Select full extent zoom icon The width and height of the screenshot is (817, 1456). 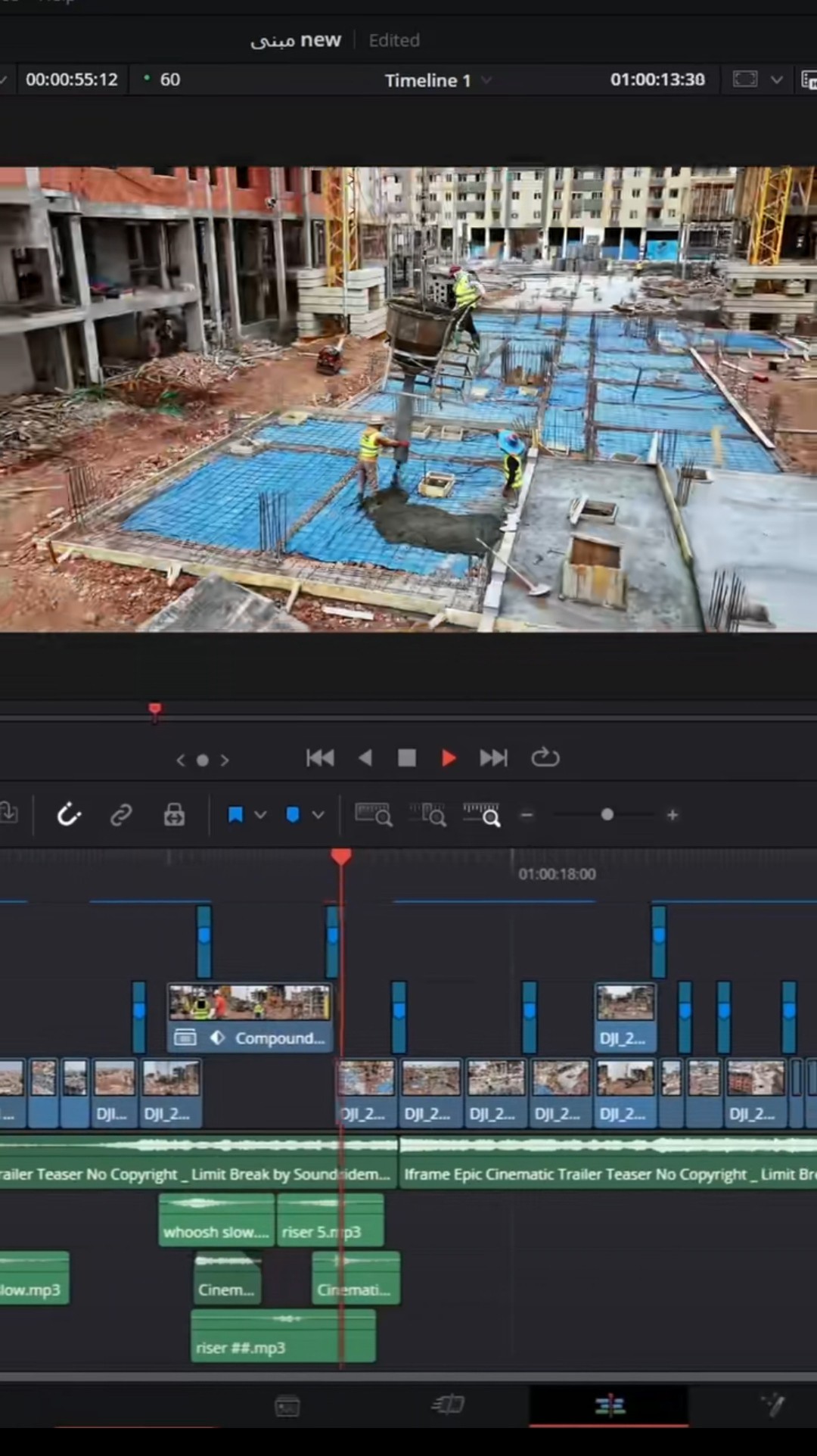coord(374,815)
